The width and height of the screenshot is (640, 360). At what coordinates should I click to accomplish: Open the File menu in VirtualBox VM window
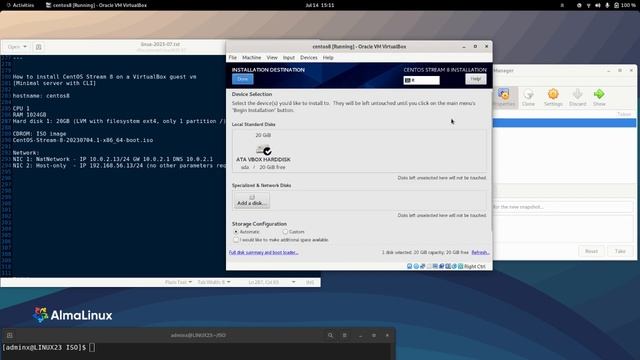(x=233, y=58)
